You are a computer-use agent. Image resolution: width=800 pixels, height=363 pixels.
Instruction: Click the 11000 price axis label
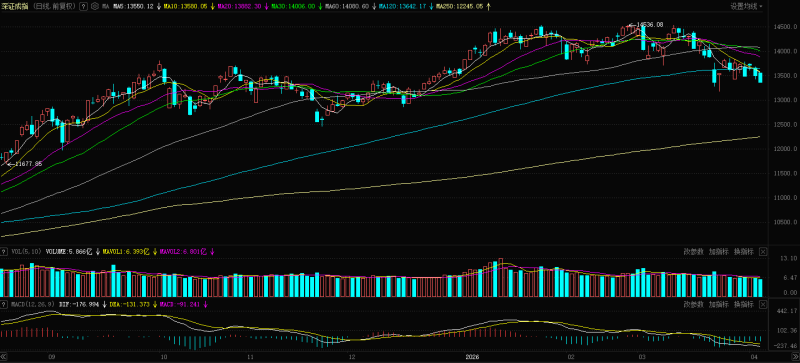(784, 198)
